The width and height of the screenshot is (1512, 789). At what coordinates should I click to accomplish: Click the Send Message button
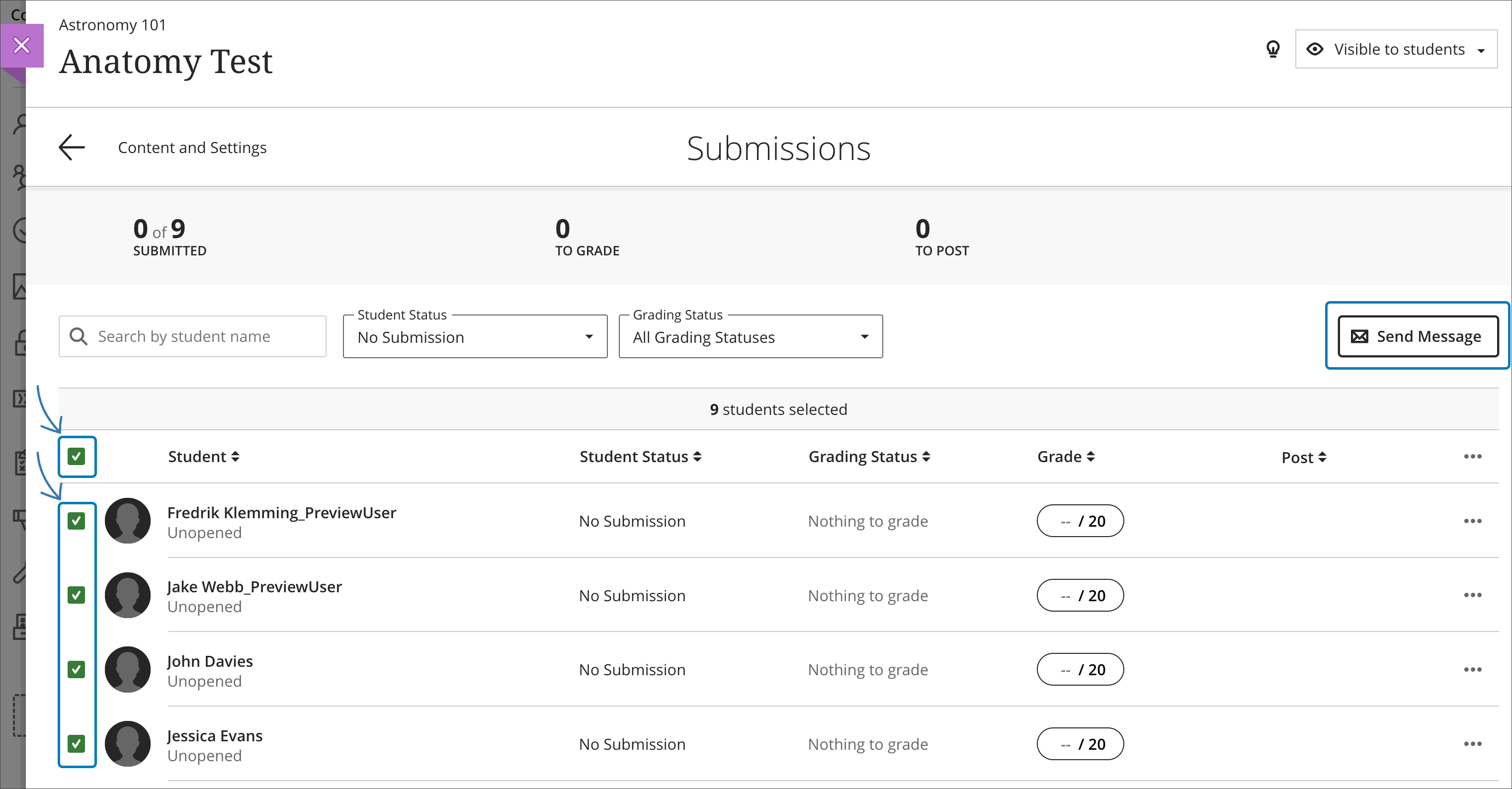coord(1418,336)
